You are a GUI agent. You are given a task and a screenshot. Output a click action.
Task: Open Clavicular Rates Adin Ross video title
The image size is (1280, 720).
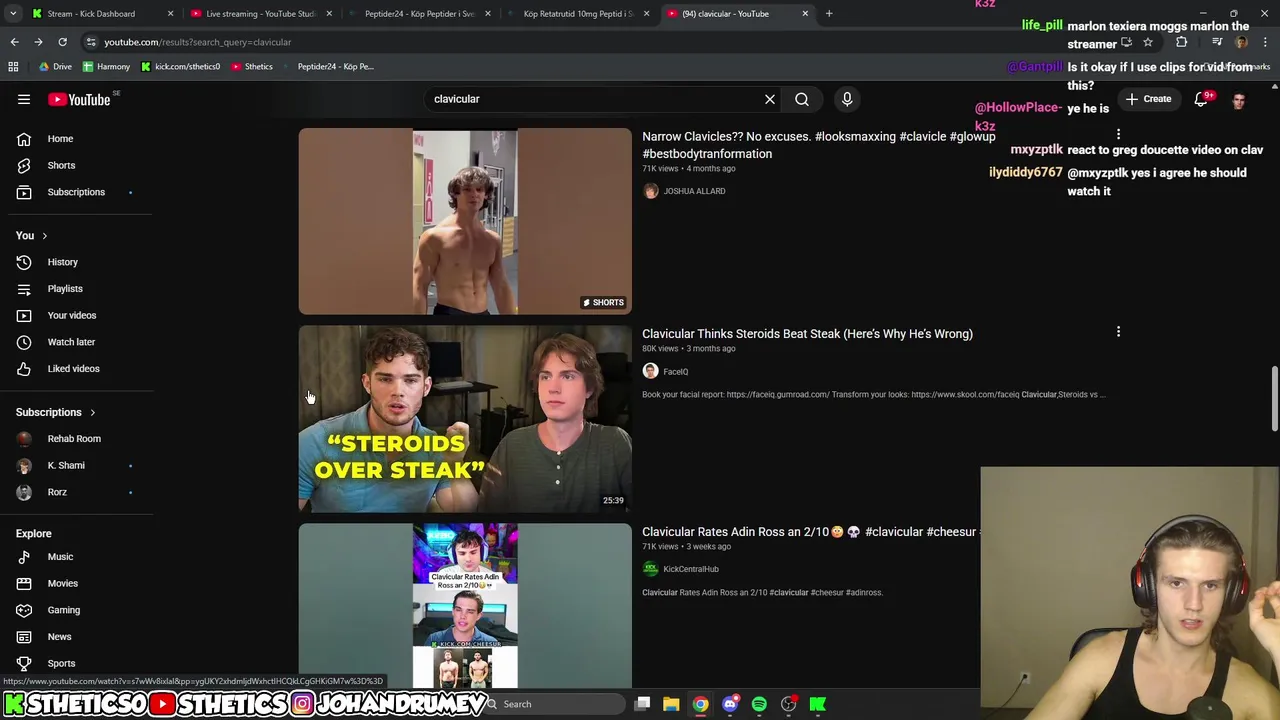pos(810,532)
